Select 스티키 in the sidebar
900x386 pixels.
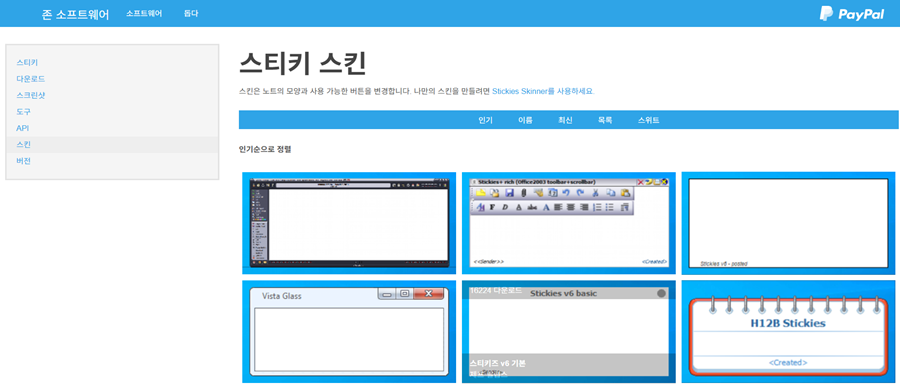27,62
